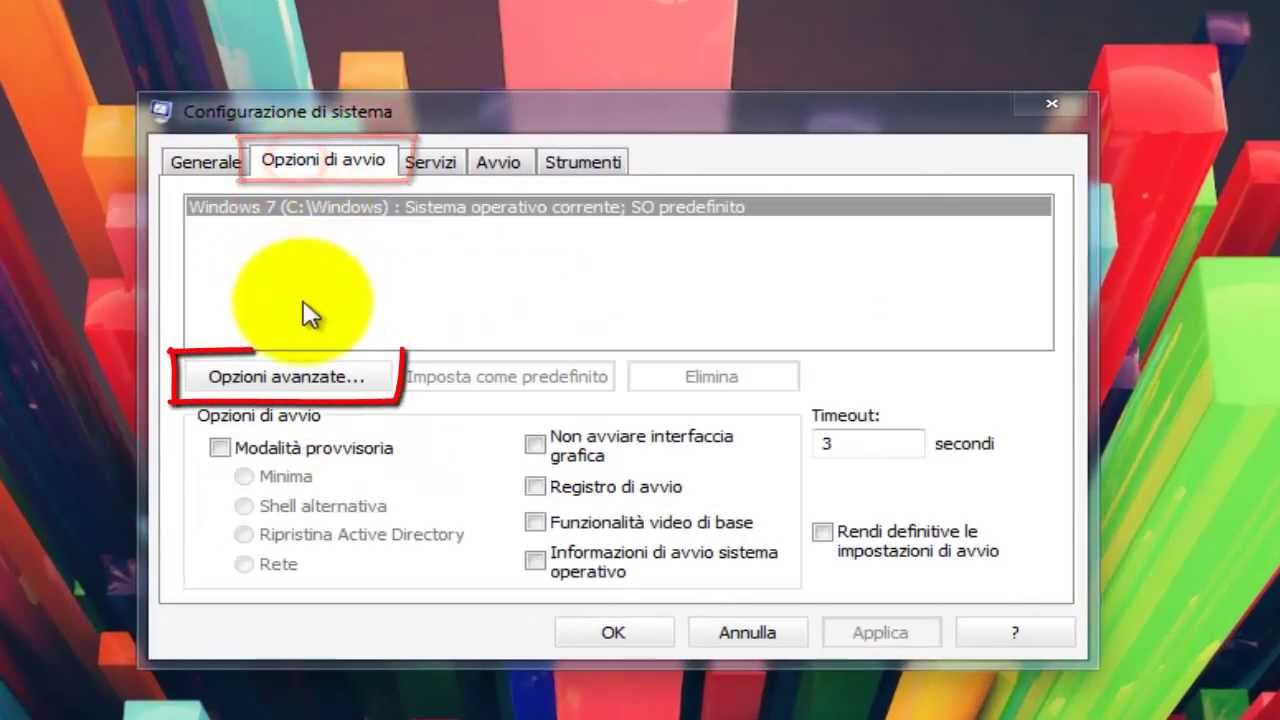Viewport: 1280px width, 720px height.
Task: Tick Funzionalità video di base
Action: pos(535,522)
